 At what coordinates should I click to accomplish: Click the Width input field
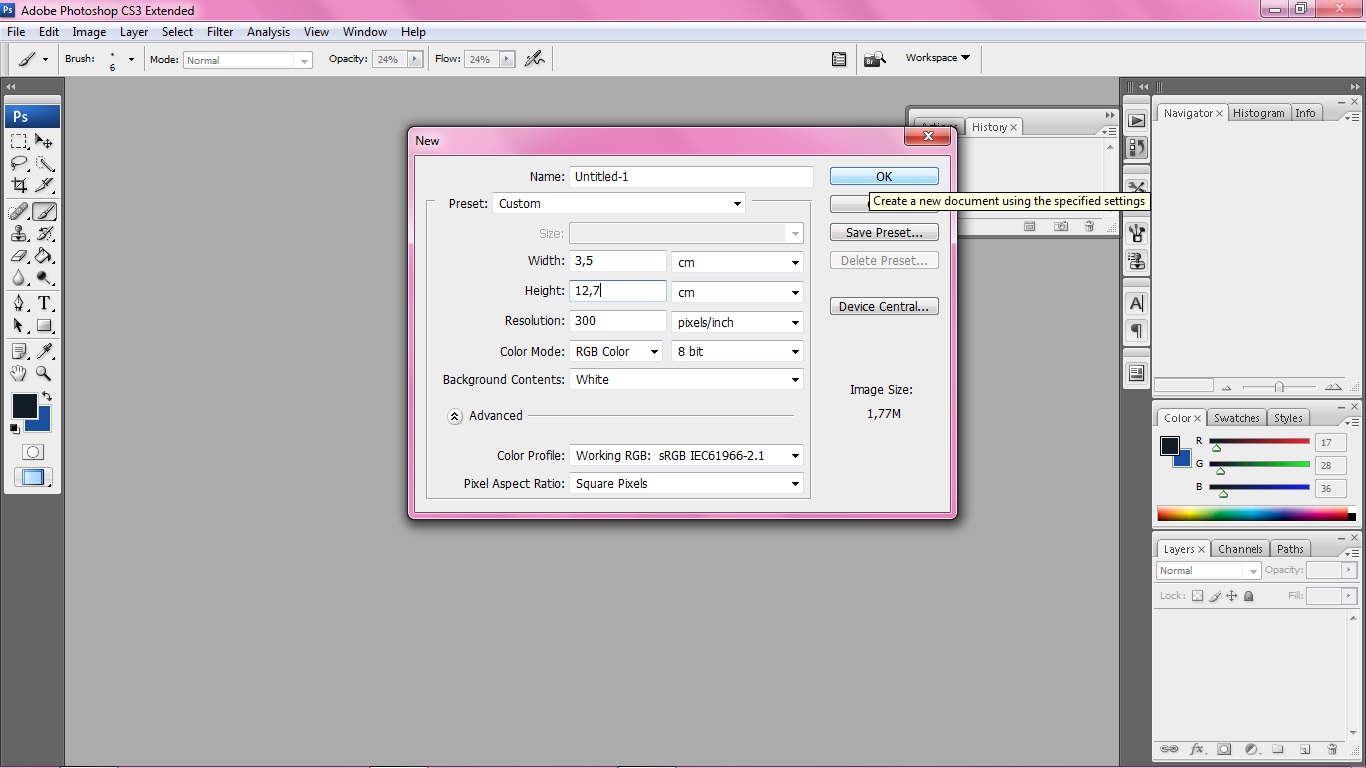tap(618, 261)
